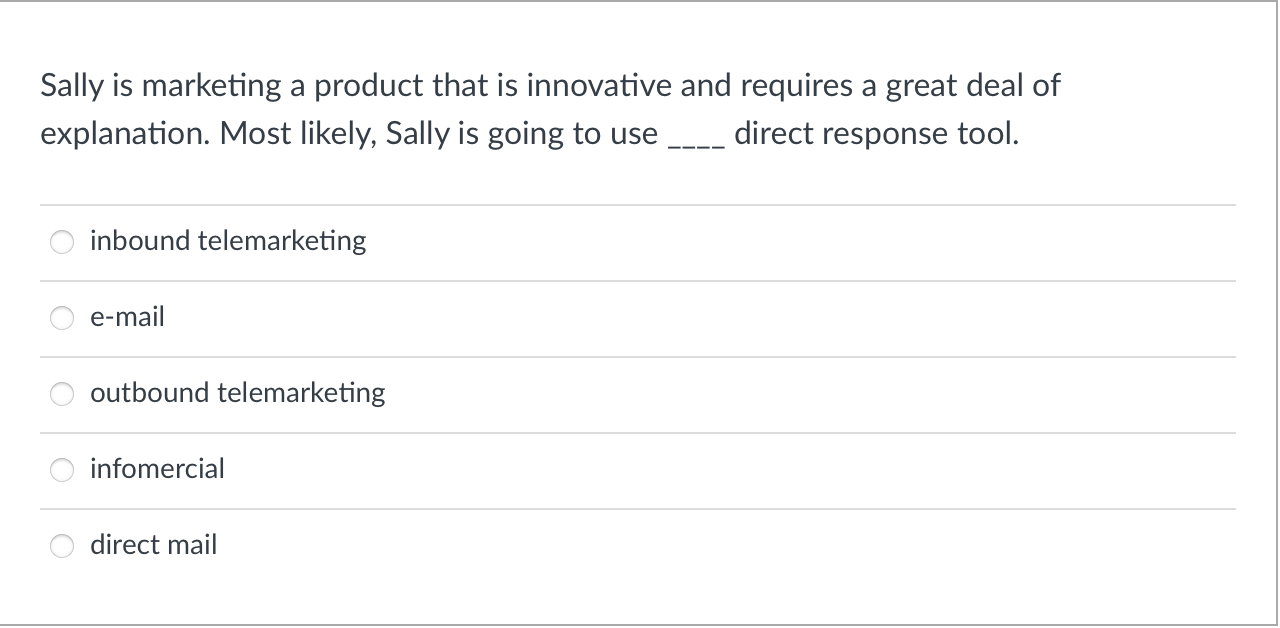Click the e-mail answer label
1280x628 pixels.
point(127,317)
